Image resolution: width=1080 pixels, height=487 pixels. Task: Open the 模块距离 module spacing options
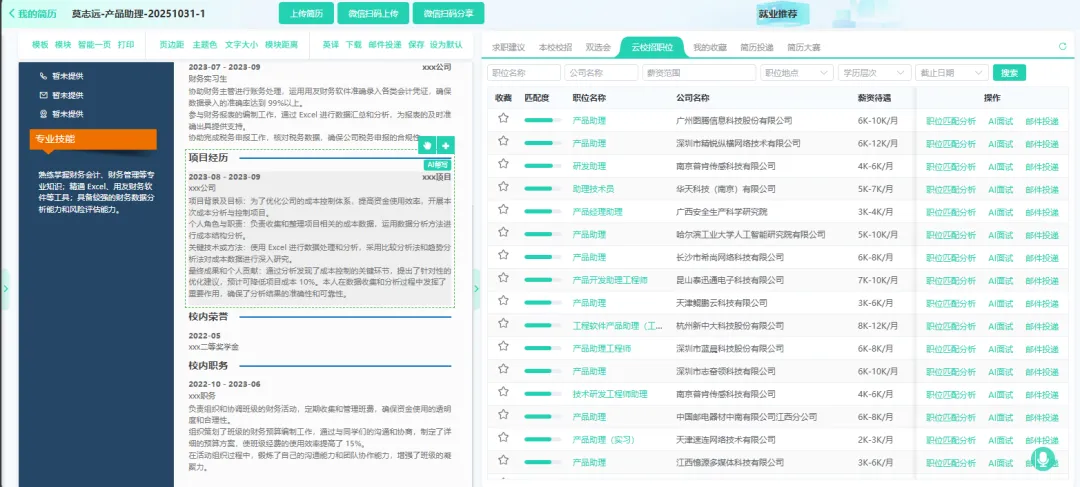click(x=282, y=44)
